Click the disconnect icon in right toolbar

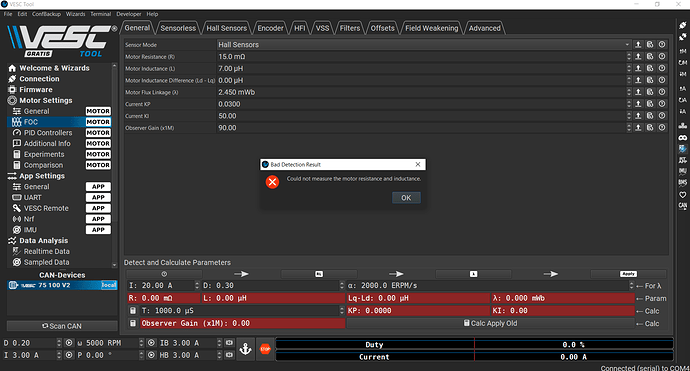click(683, 37)
